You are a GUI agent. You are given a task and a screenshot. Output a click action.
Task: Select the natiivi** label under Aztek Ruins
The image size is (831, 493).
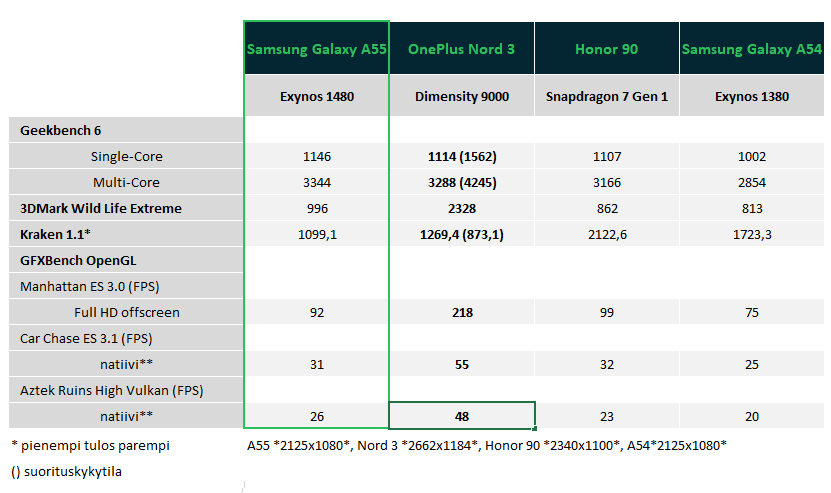(x=126, y=416)
